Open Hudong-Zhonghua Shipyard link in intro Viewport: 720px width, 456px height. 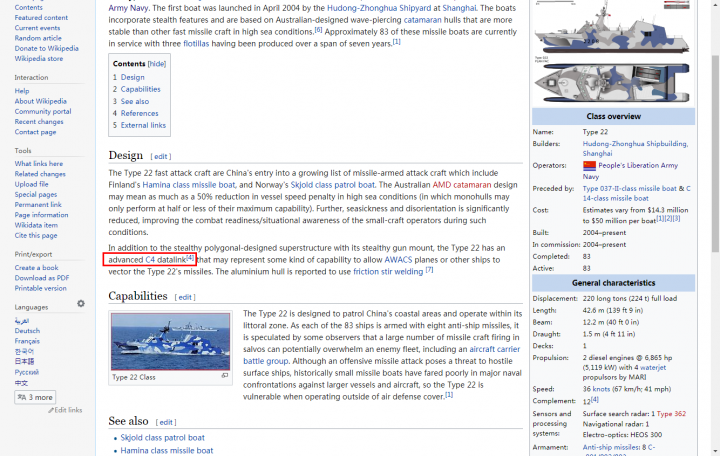[x=379, y=8]
